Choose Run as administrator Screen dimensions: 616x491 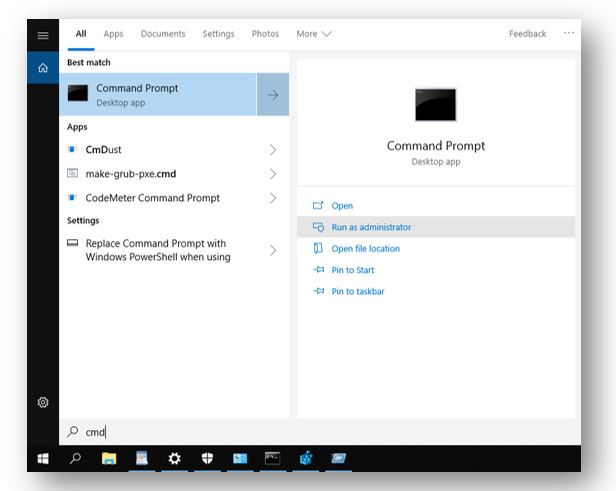pos(436,227)
